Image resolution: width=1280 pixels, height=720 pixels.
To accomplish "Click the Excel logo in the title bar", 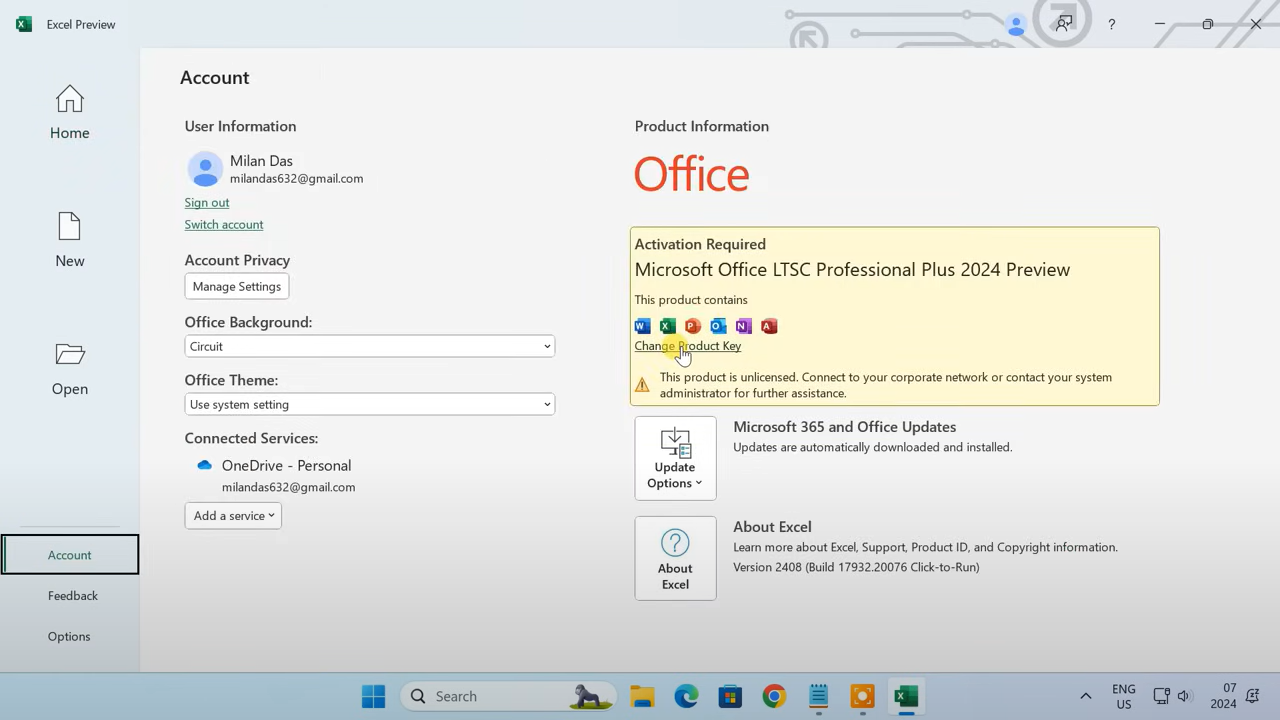I will (x=23, y=24).
